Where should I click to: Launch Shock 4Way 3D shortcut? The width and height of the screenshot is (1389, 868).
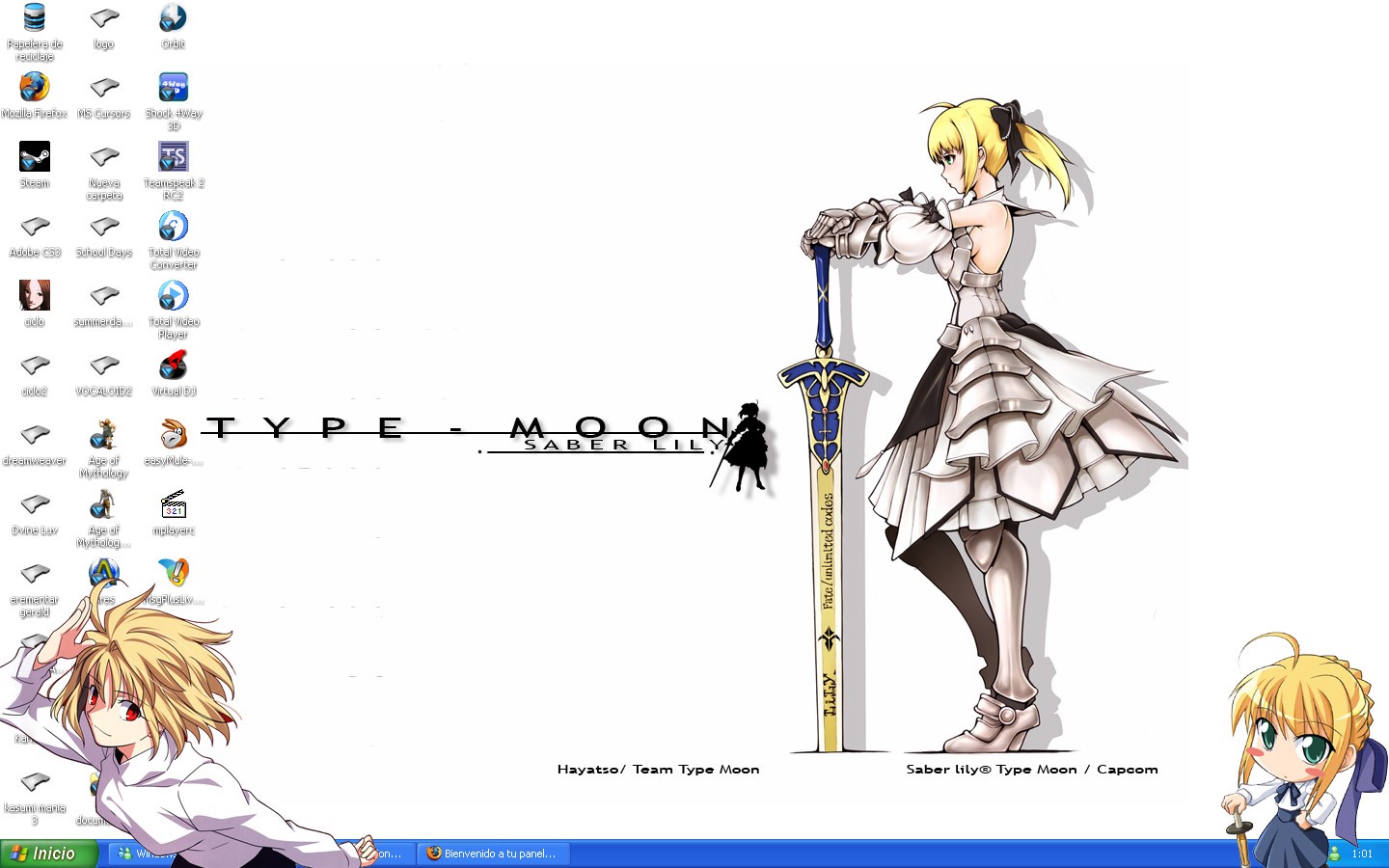tap(174, 101)
